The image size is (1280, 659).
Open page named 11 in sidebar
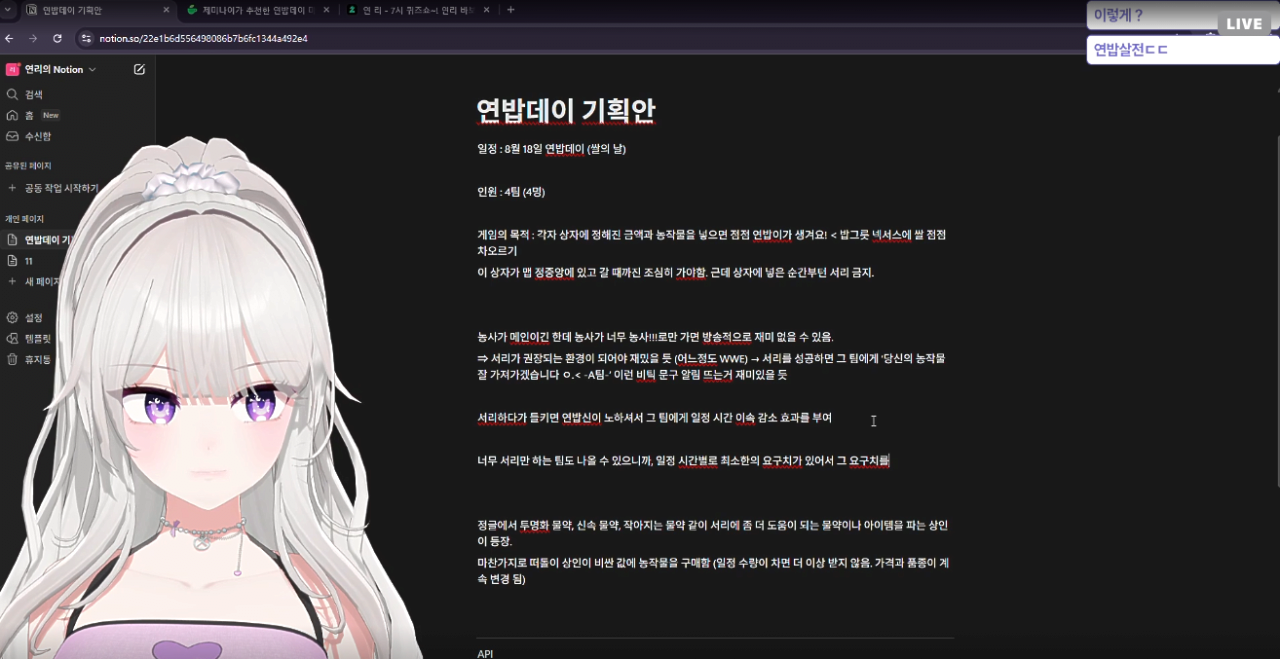29,261
